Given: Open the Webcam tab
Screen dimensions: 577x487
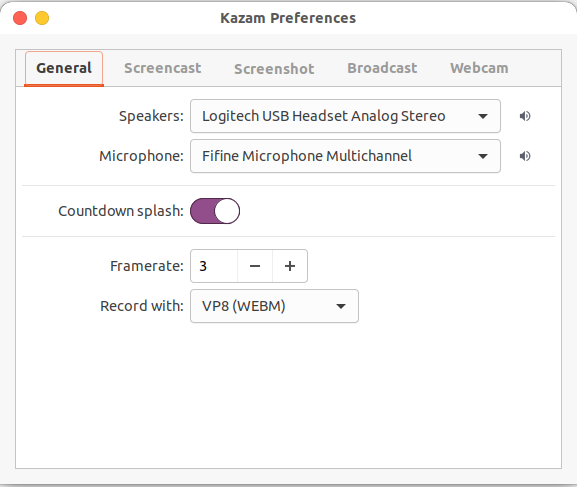Looking at the screenshot, I should click(x=479, y=68).
